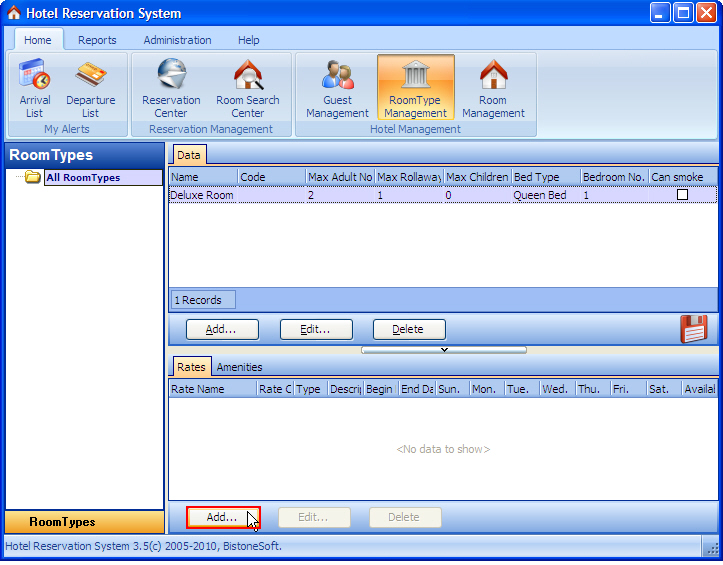Screen dimensions: 723x565
Task: Open the Arrival List
Action: [34, 88]
